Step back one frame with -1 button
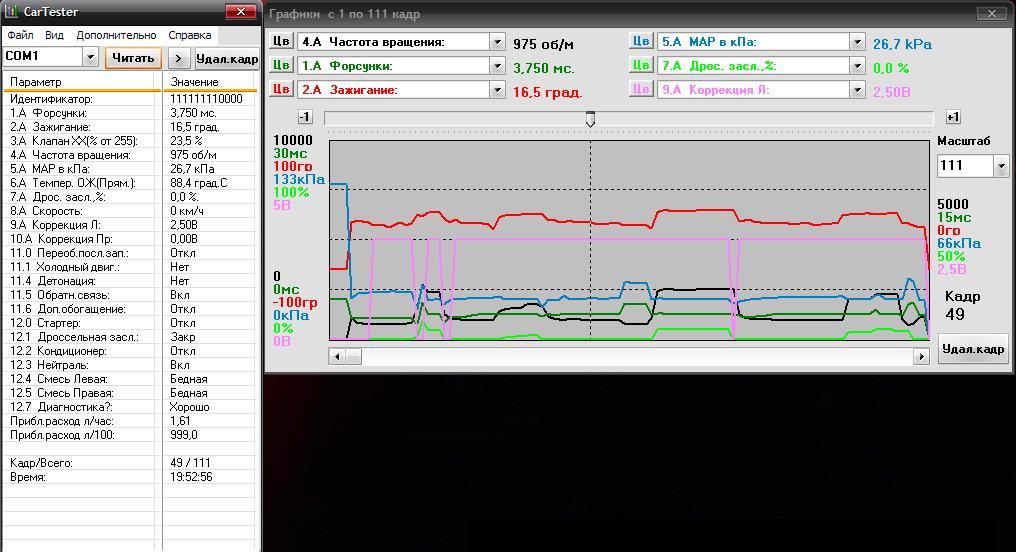The image size is (1016, 552). click(305, 118)
